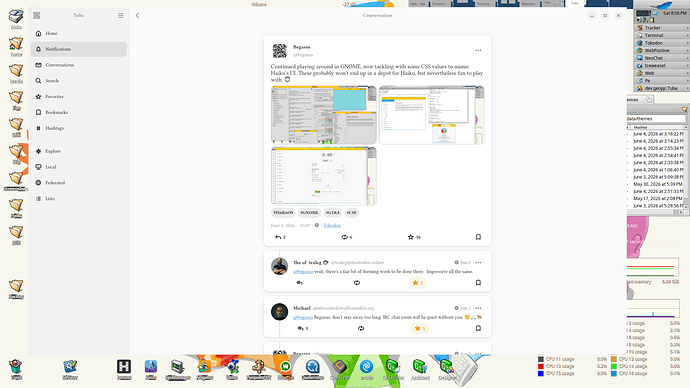The image size is (690, 388).
Task: Open more options on tealeg reply
Action: tap(478, 263)
